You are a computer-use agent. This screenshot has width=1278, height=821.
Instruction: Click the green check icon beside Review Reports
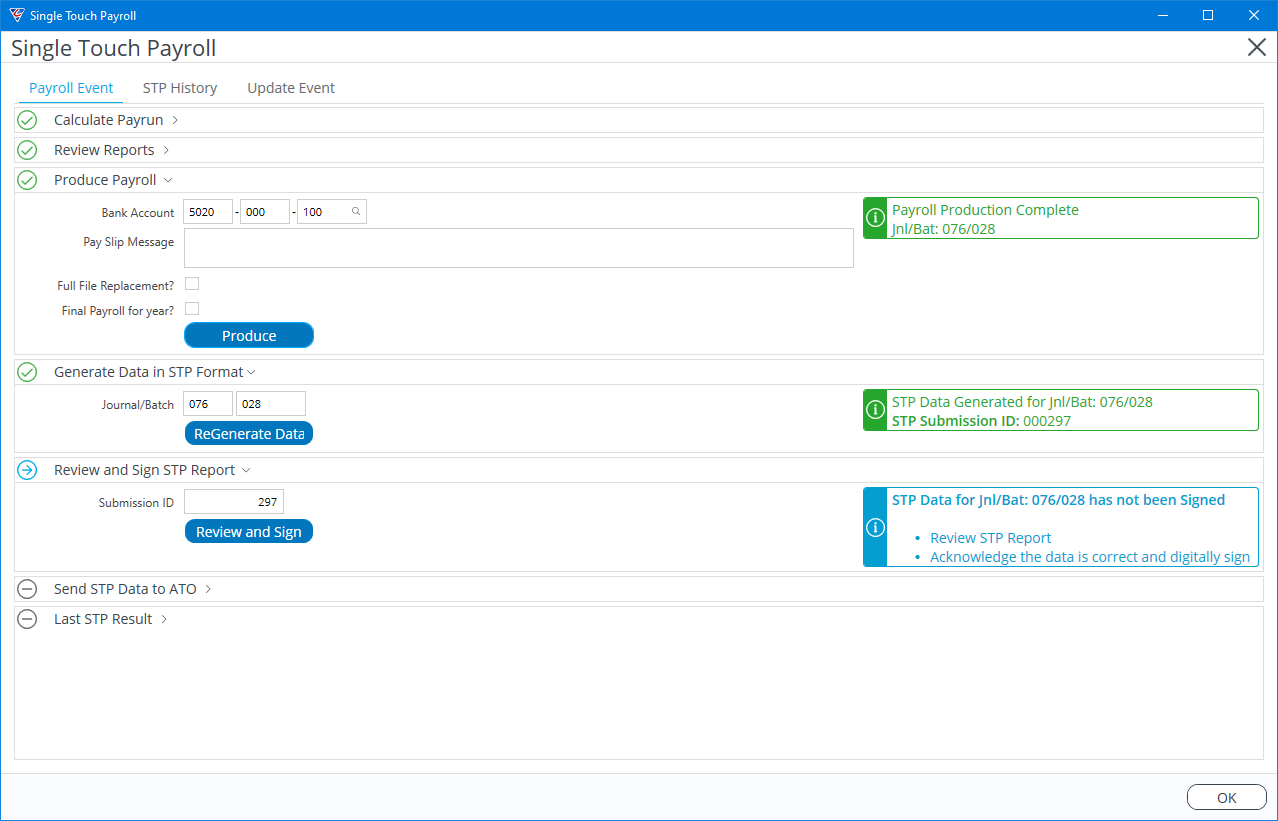coord(27,150)
